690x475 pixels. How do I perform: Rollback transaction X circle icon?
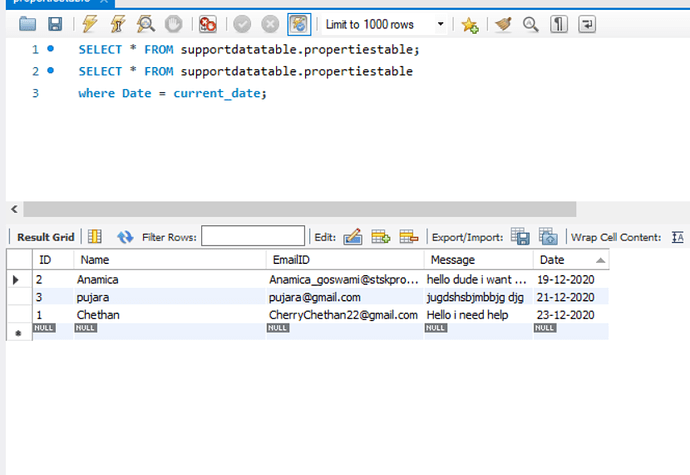coord(270,24)
